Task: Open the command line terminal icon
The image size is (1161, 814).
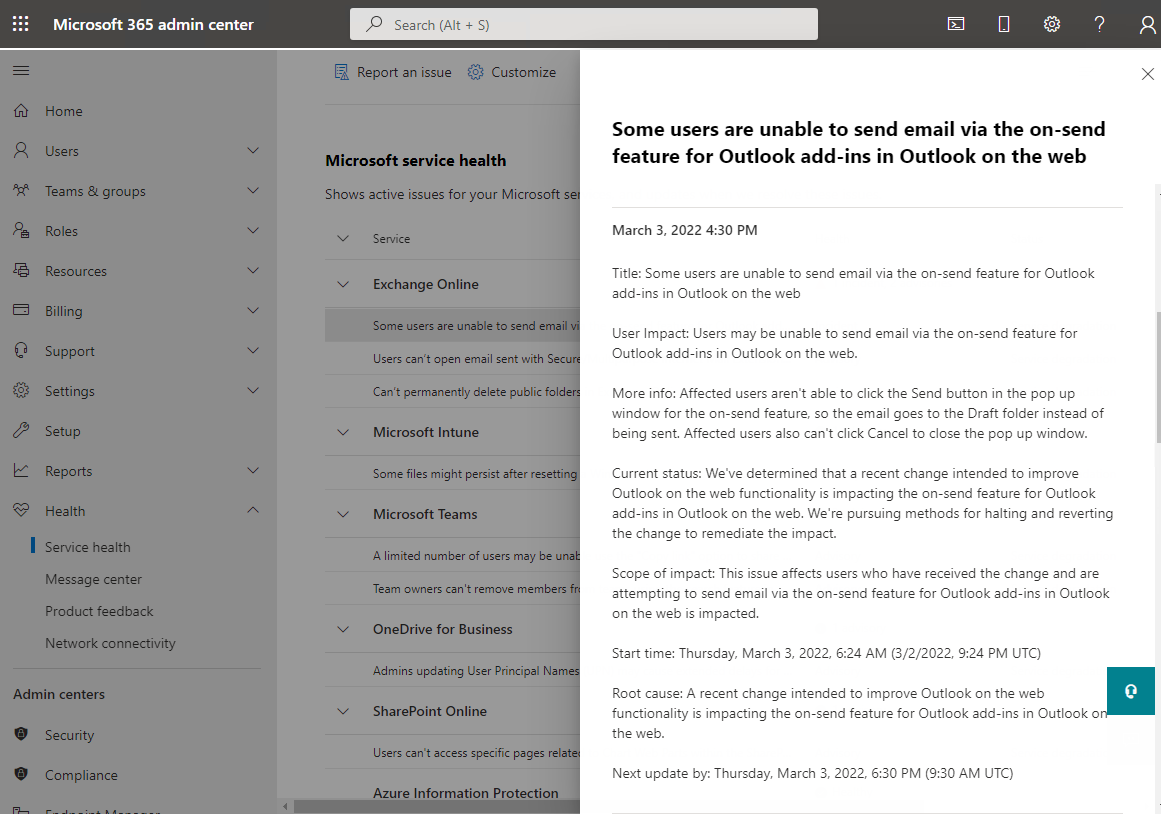Action: [x=955, y=23]
